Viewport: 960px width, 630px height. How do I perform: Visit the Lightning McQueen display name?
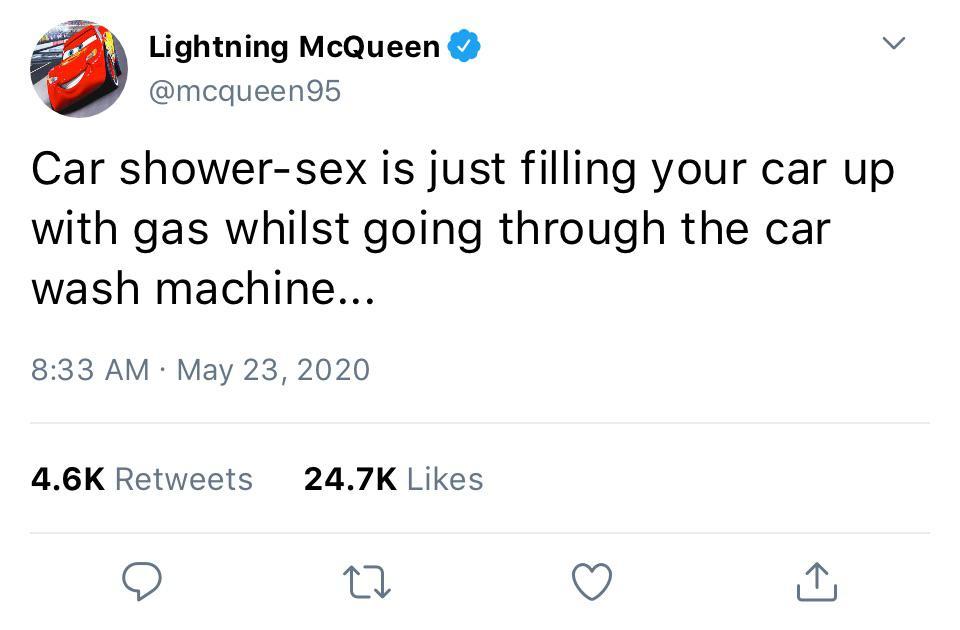(x=294, y=47)
